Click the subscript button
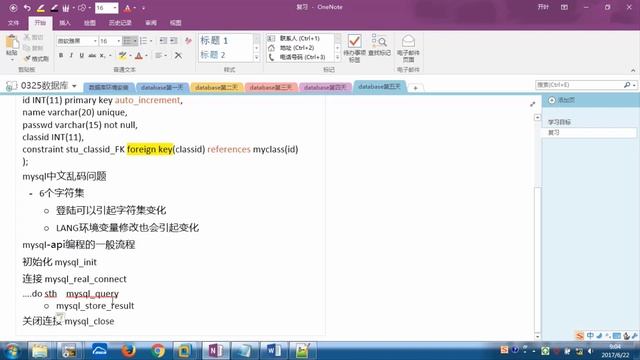Image resolution: width=640 pixels, height=360 pixels. 102,56
